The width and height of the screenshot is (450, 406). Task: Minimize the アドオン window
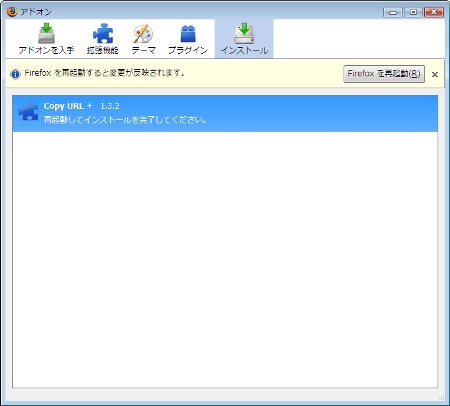tap(393, 12)
